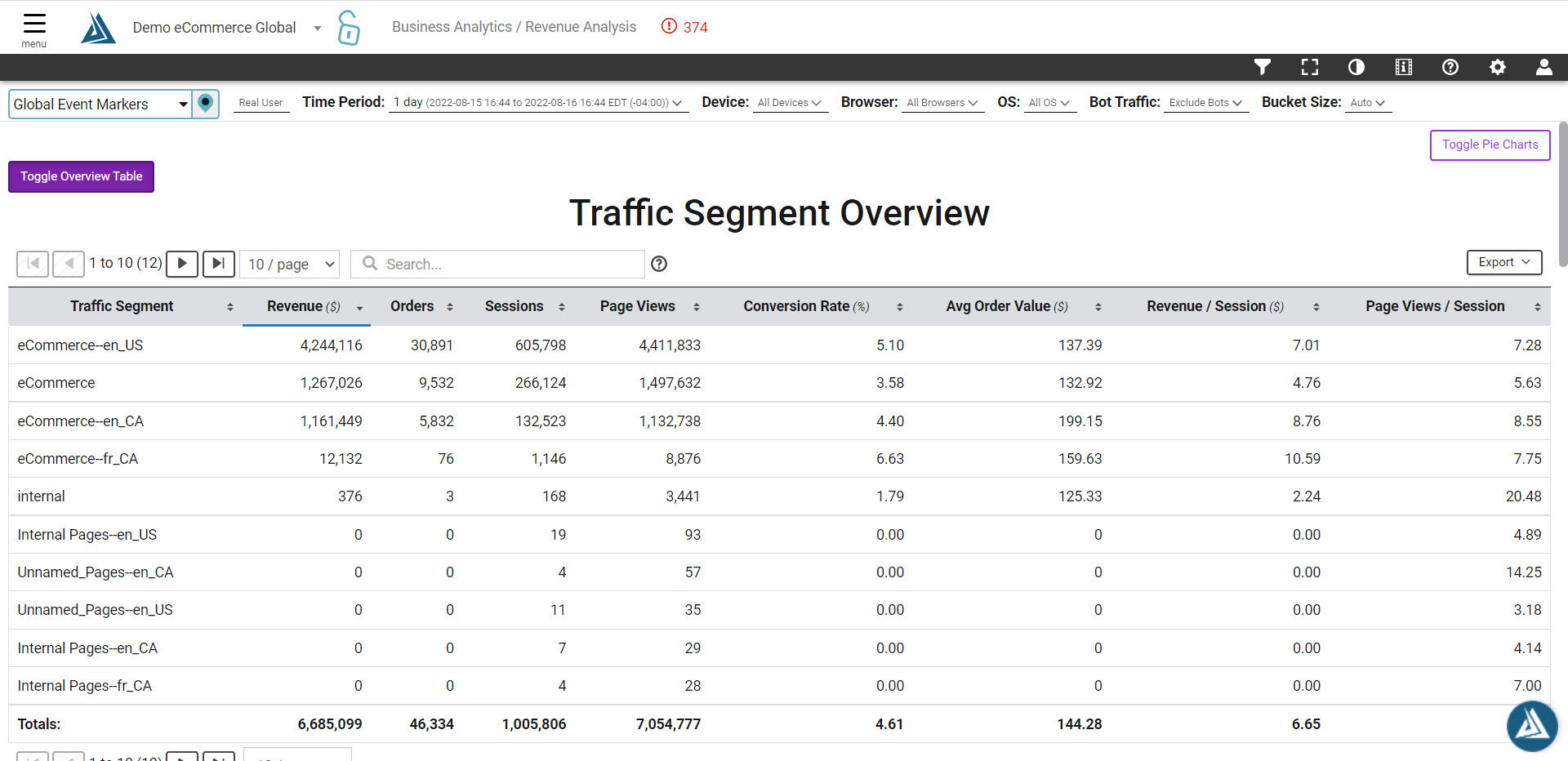This screenshot has width=1568, height=761.
Task: Go to next page of table
Action: coord(182,264)
